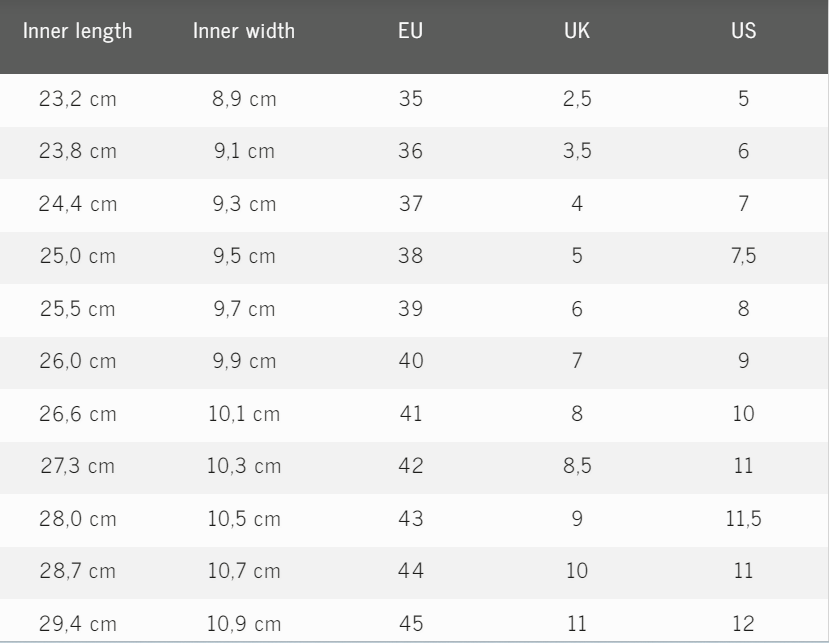Image resolution: width=829 pixels, height=643 pixels.
Task: Select US size 11,5 cell
Action: click(x=743, y=519)
